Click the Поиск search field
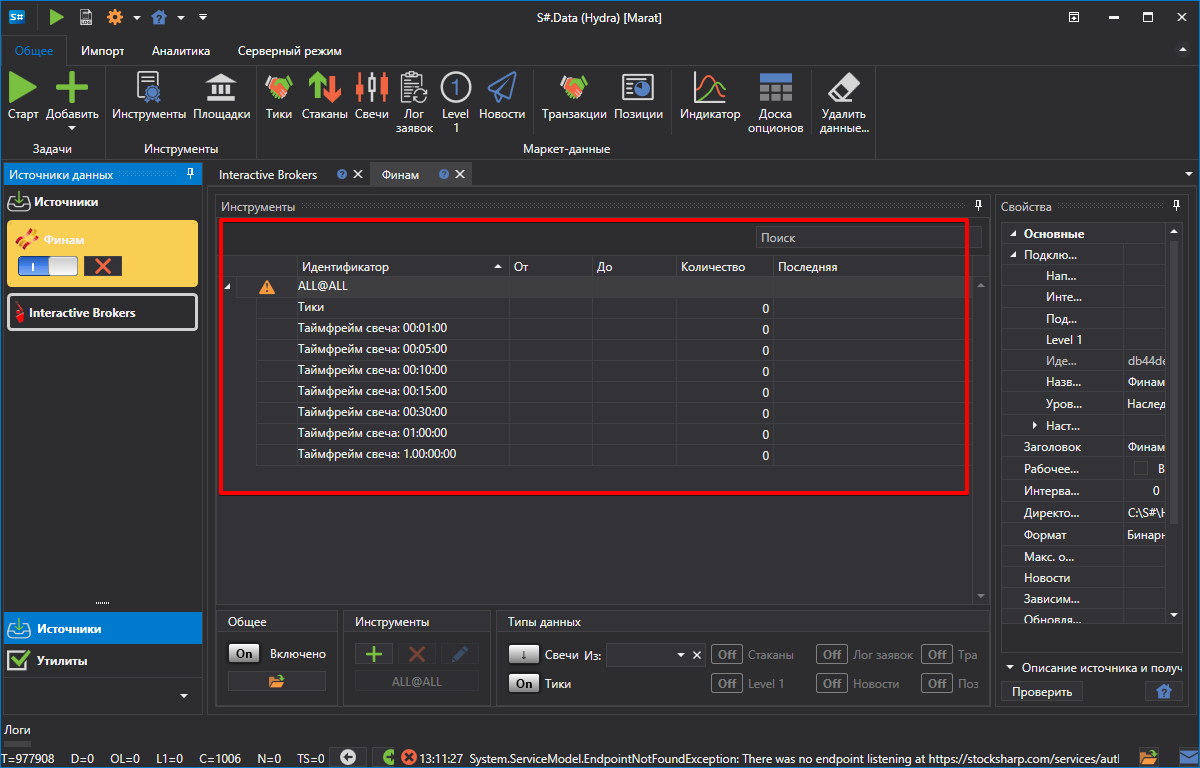 tap(861, 238)
